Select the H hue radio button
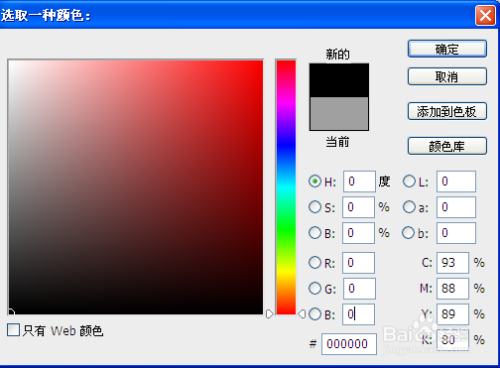500x368 pixels. click(x=315, y=181)
